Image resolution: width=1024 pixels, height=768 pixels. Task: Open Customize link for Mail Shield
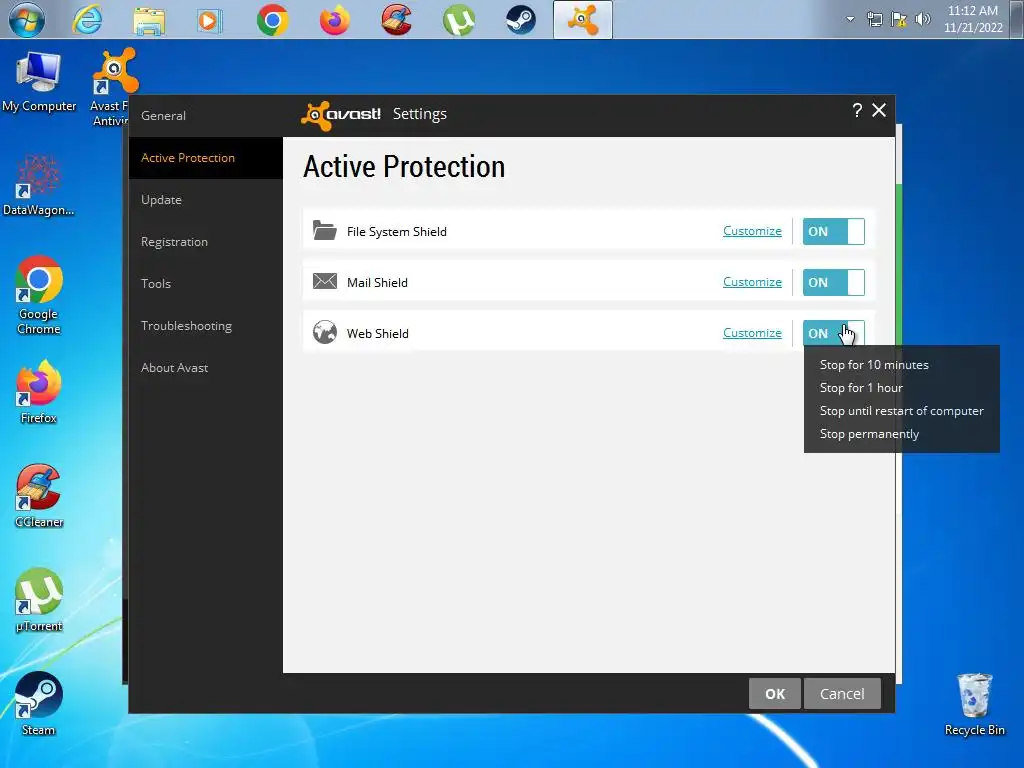(752, 281)
